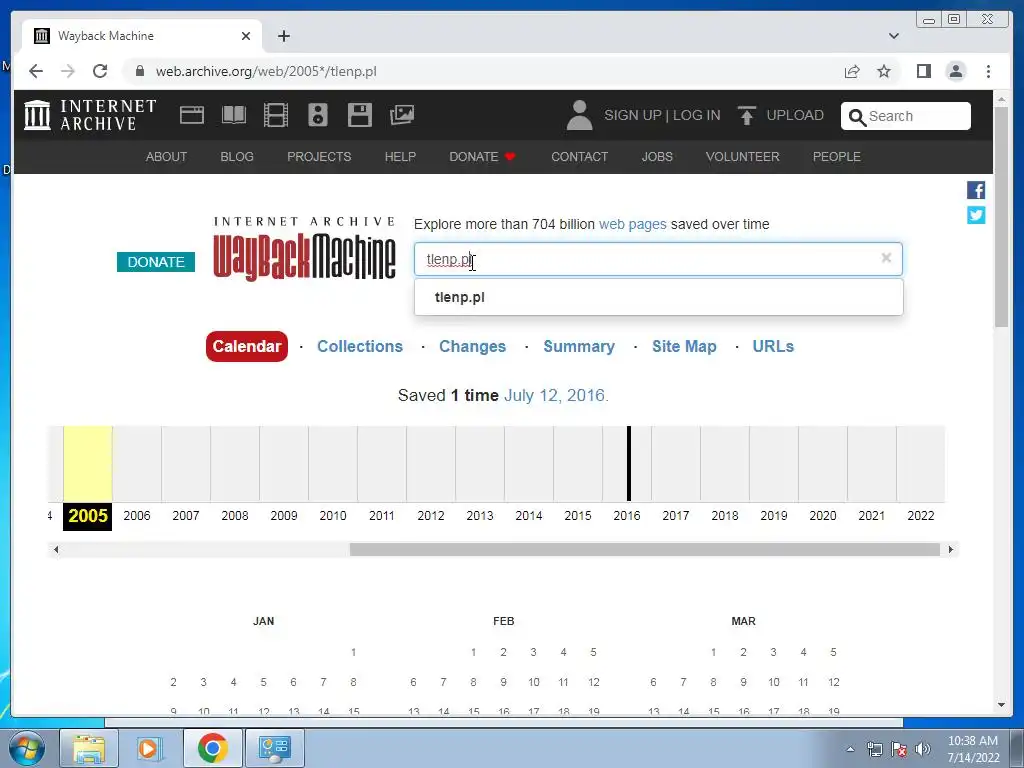This screenshot has width=1024, height=768.
Task: Switch to the Summary tab
Action: pyautogui.click(x=579, y=346)
